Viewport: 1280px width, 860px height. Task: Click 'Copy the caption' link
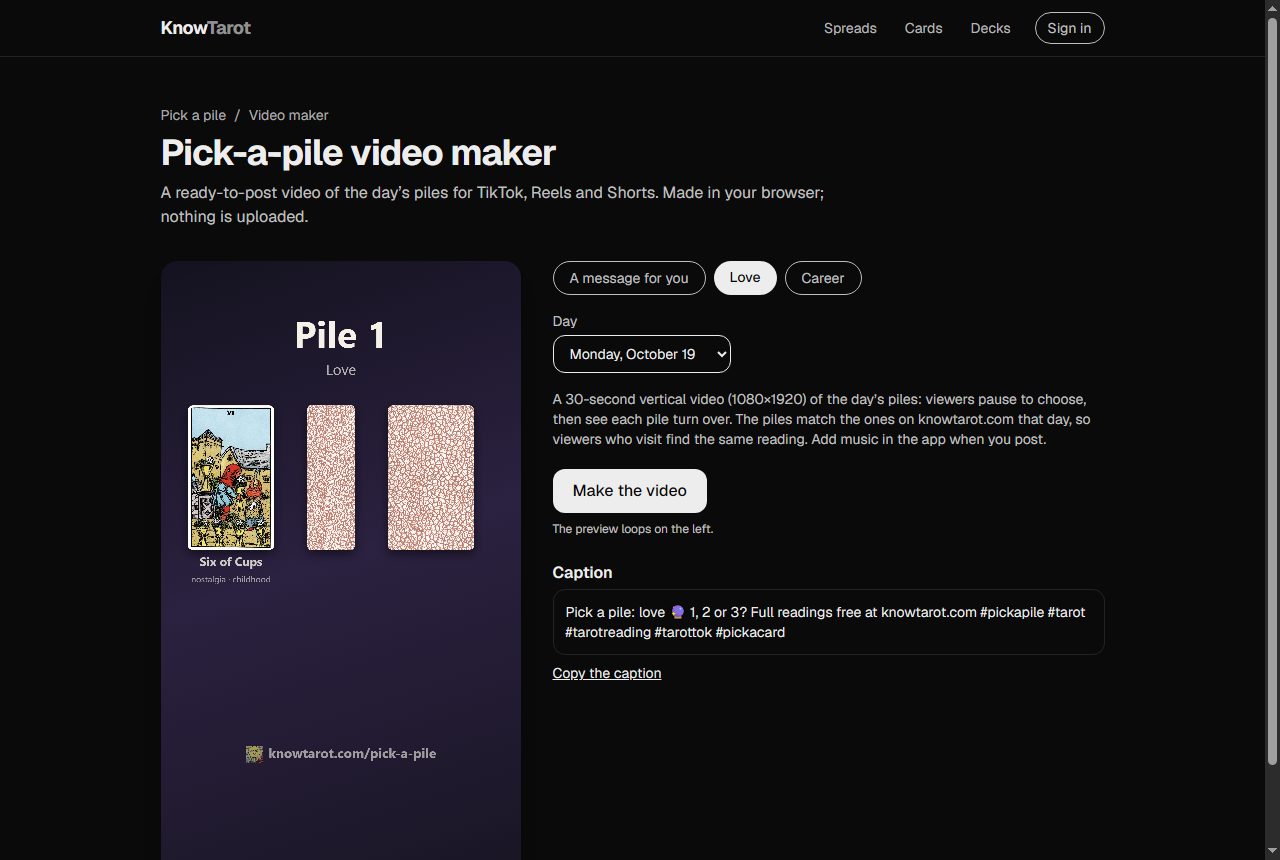pos(607,673)
